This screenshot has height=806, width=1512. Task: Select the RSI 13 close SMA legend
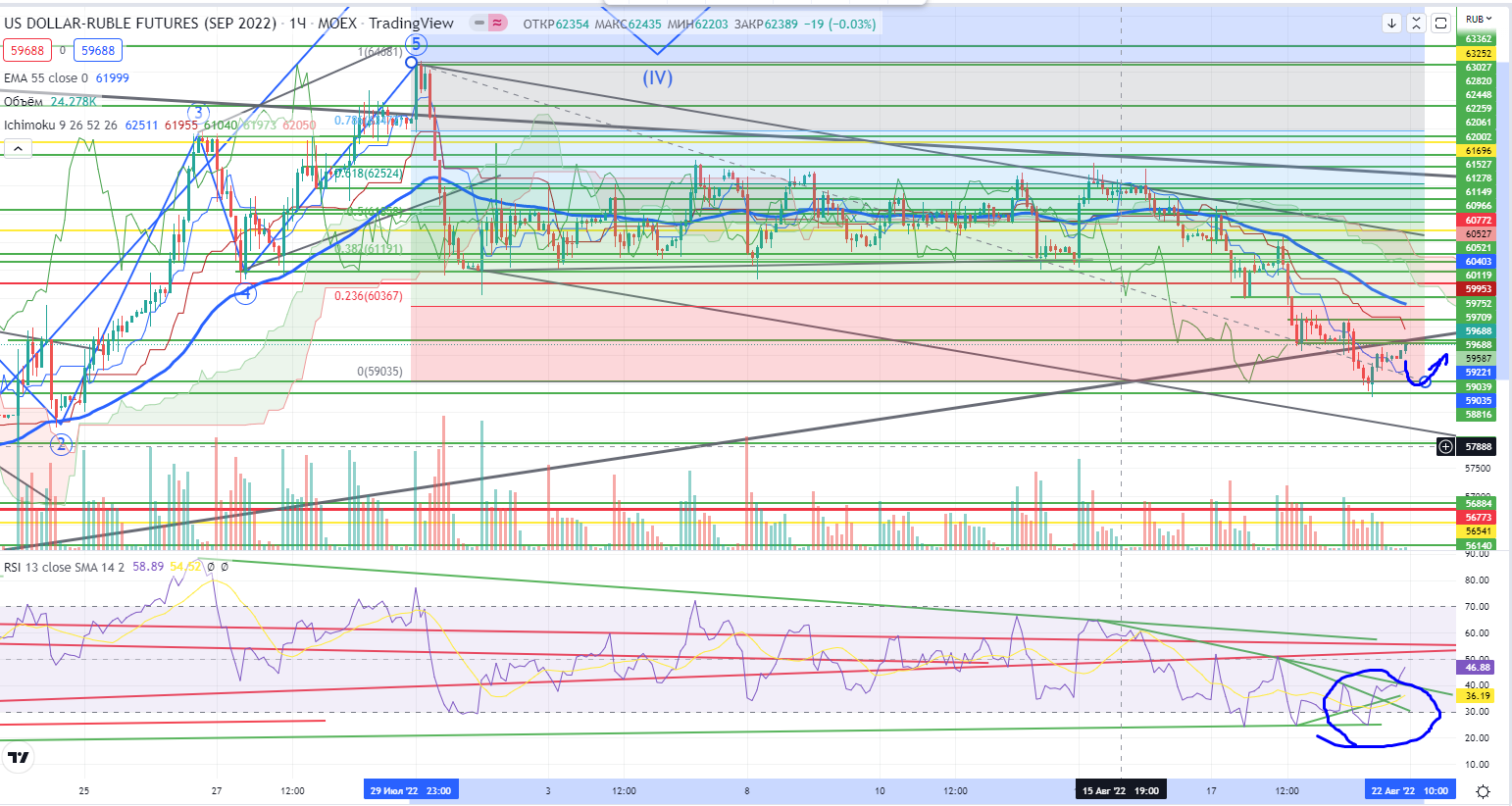(63, 567)
